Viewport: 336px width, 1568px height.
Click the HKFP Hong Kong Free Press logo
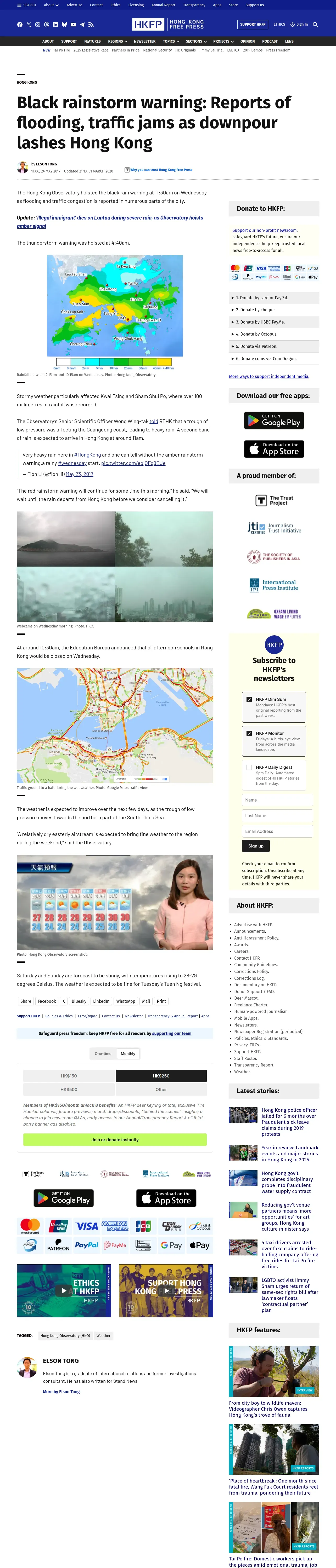(168, 24)
